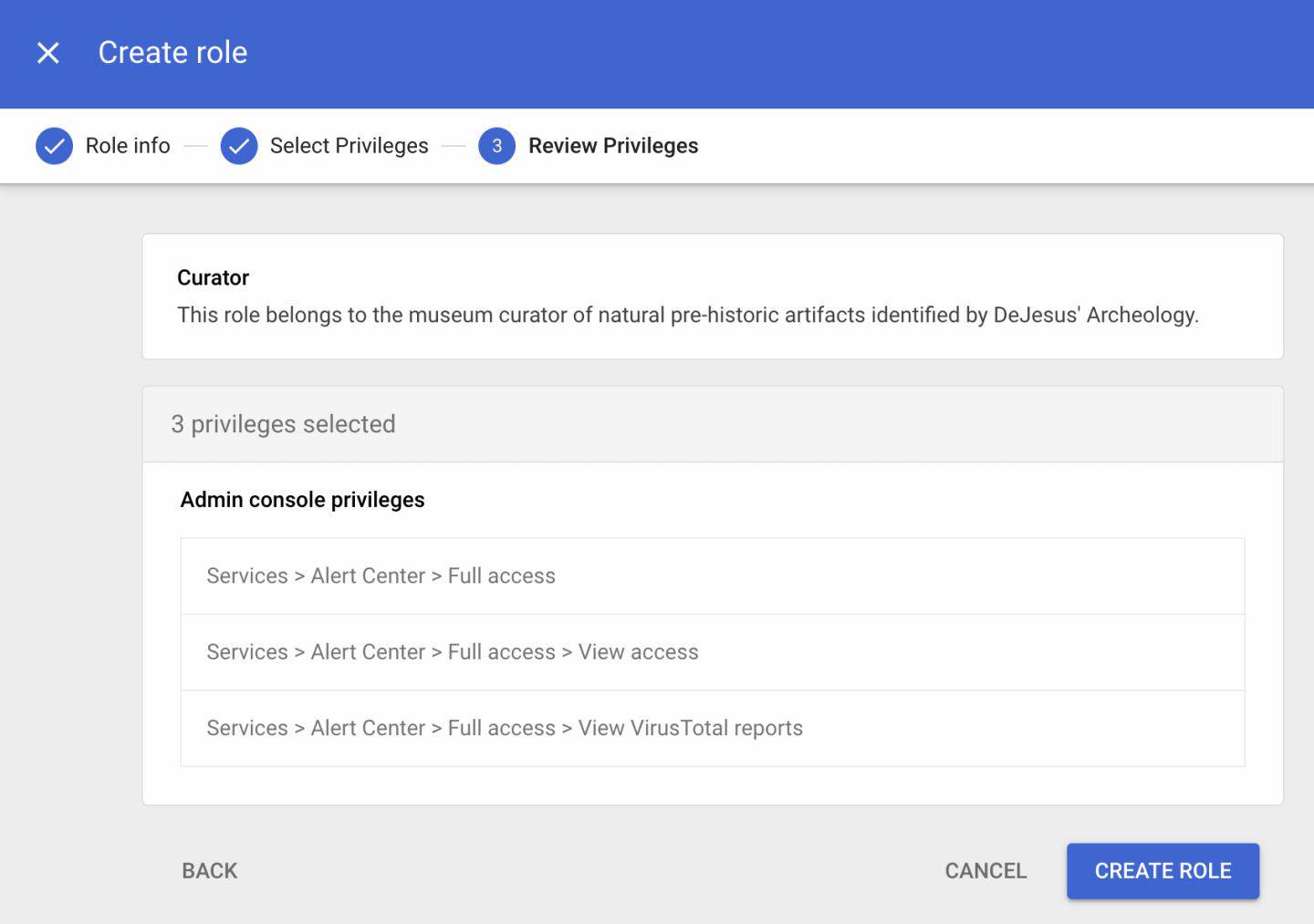1314x924 pixels.
Task: Click the step 3 numbered circle icon
Action: [x=496, y=145]
